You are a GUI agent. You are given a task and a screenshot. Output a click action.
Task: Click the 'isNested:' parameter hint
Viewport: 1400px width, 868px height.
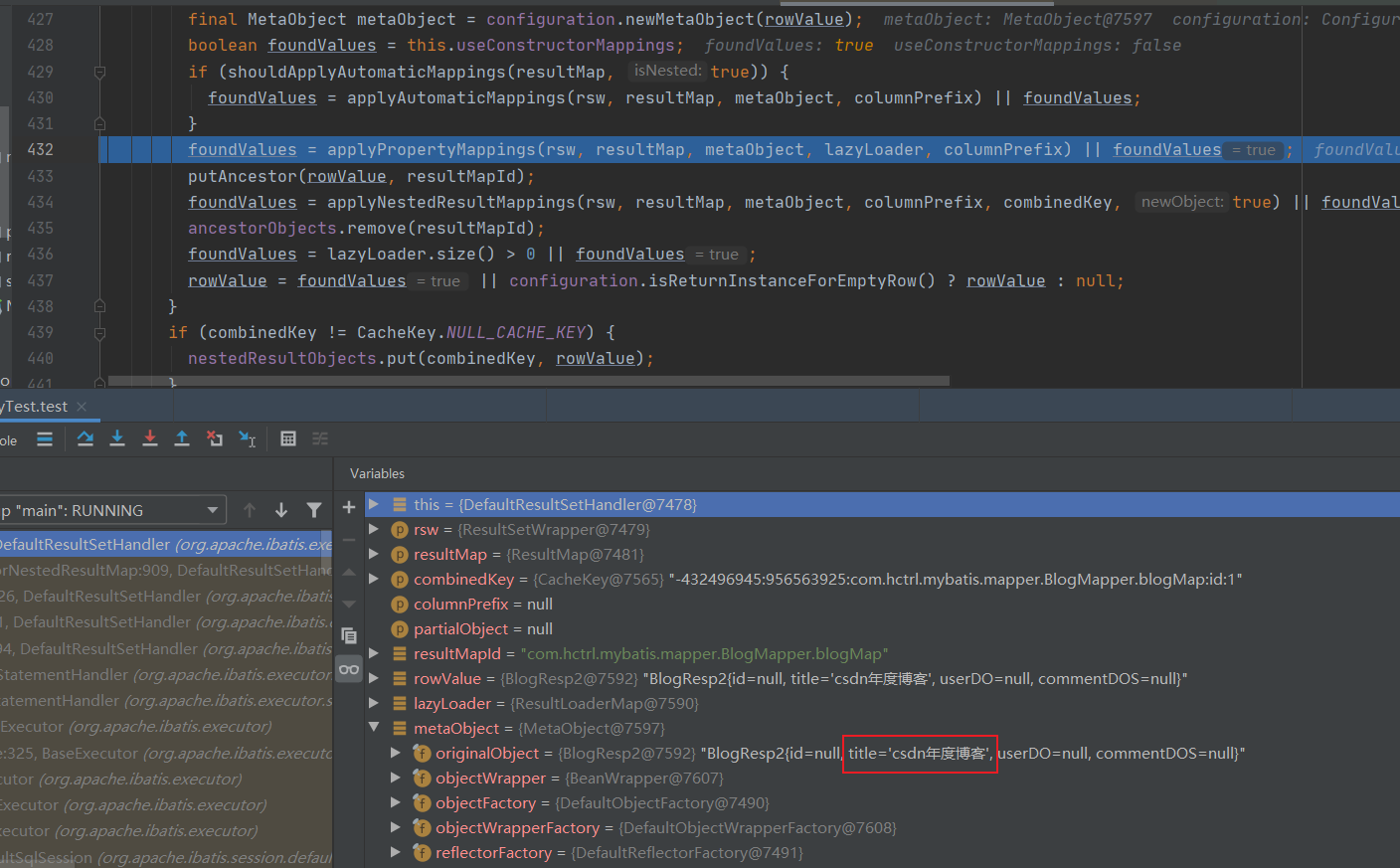(x=667, y=71)
